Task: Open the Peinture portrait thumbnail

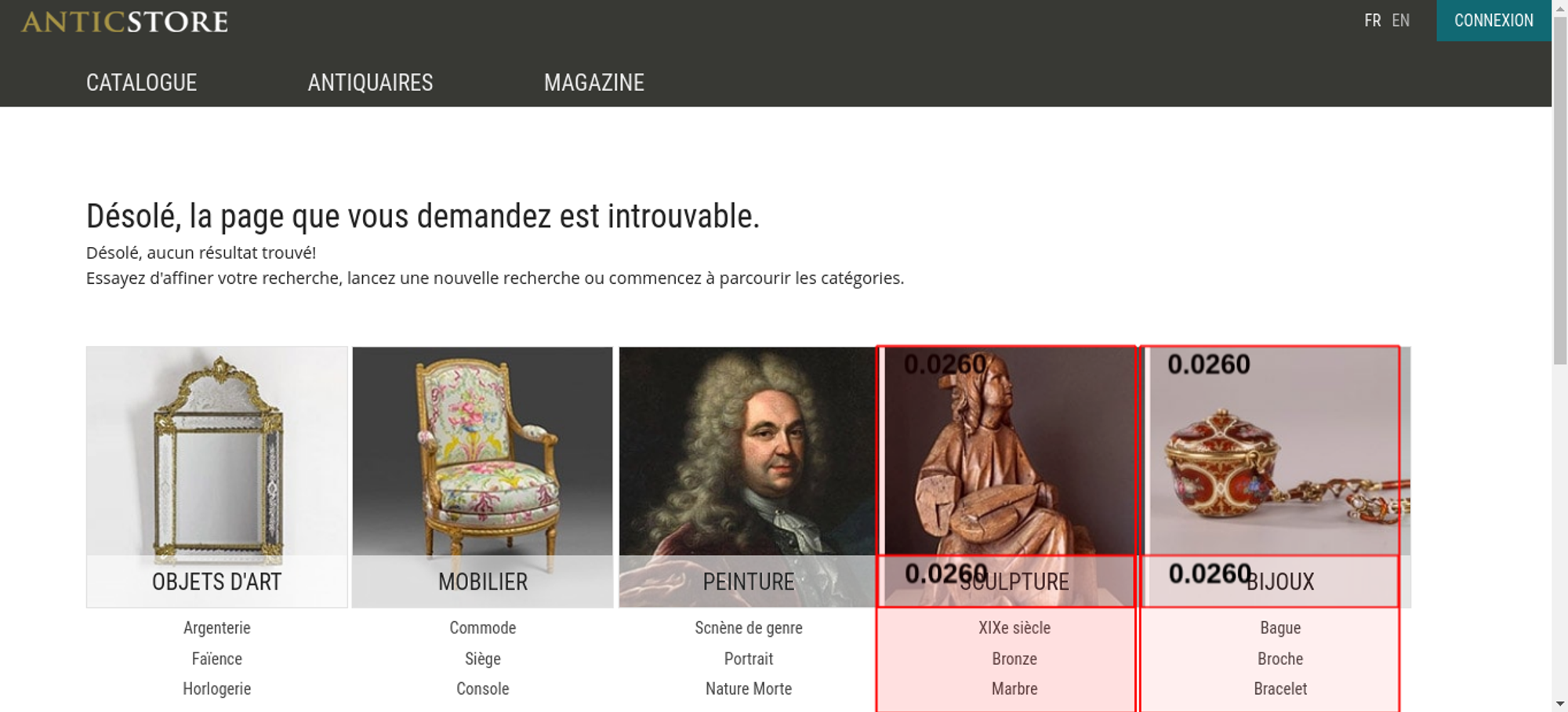Action: tap(747, 477)
